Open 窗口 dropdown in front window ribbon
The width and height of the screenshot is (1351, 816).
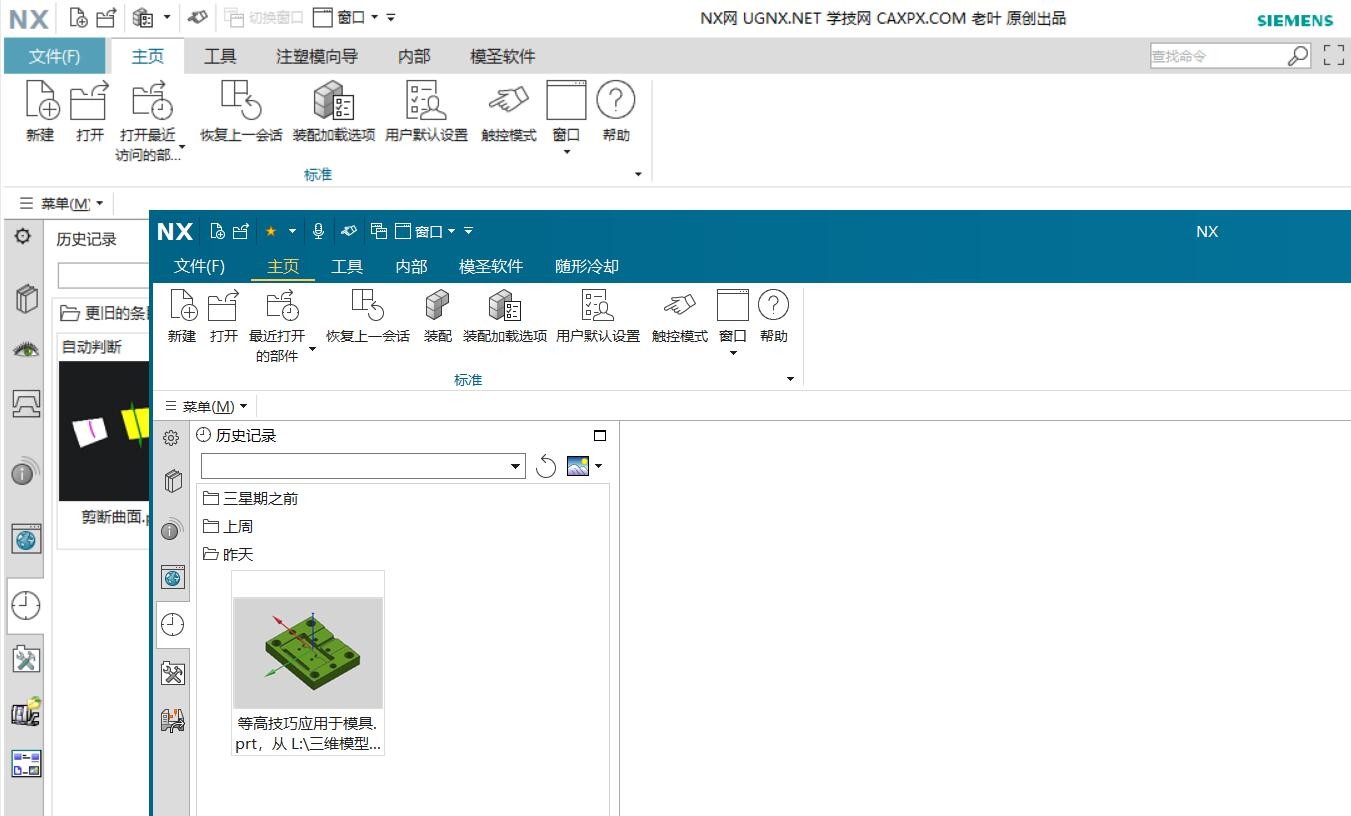(733, 323)
